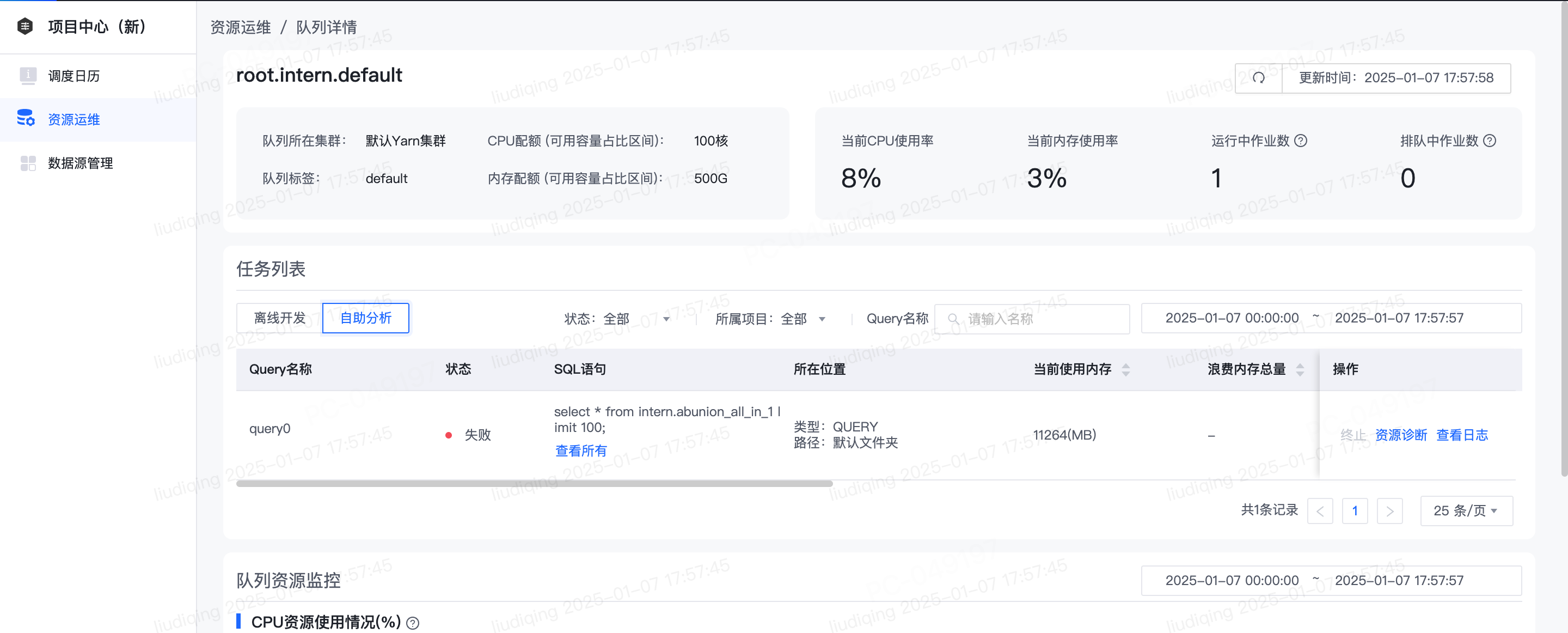Click the page vertical scrollbar
The height and width of the screenshot is (633, 1568).
point(1564,238)
